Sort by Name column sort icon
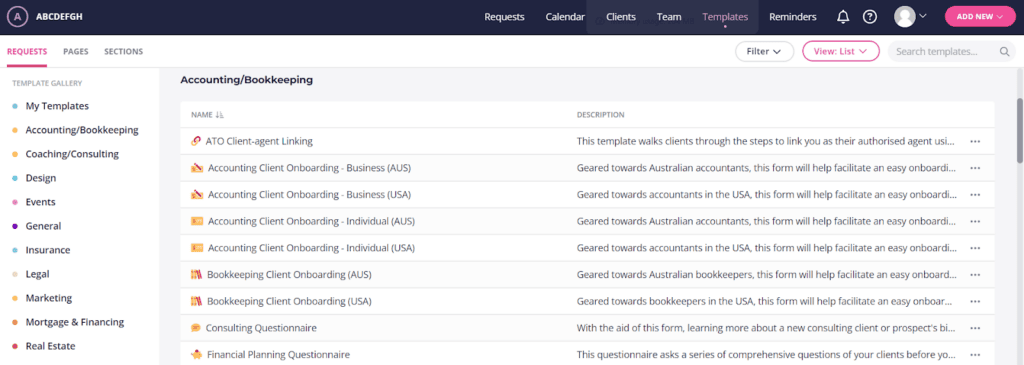This screenshot has height=365, width=1024. point(219,115)
